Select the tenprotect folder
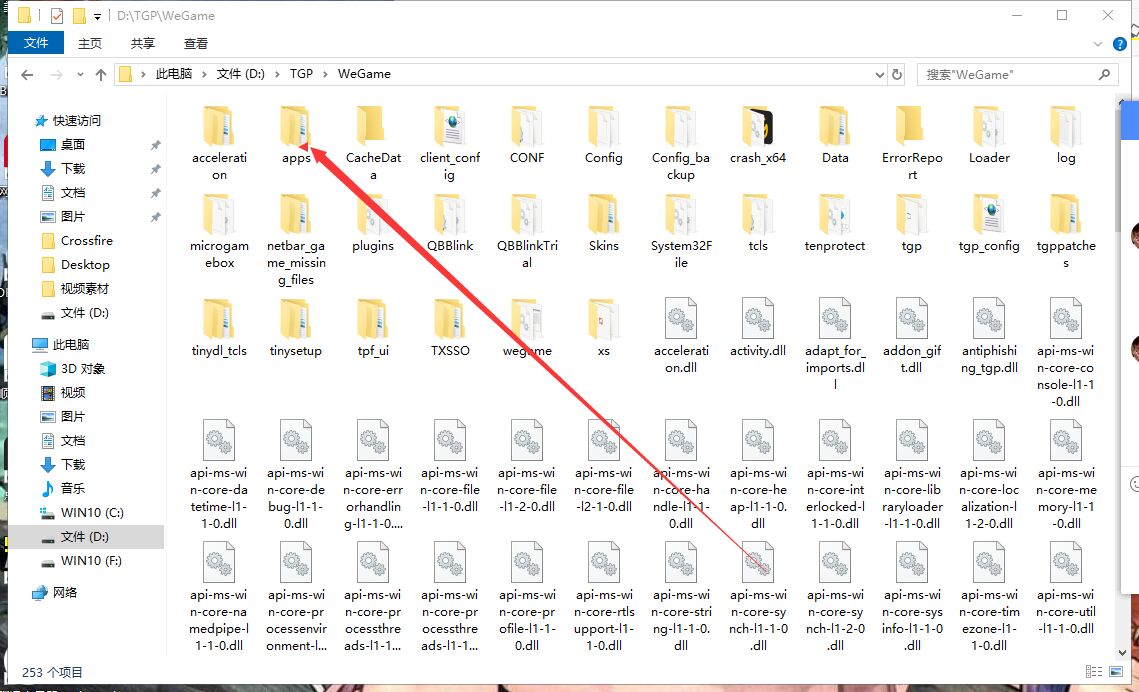1139x692 pixels. [x=835, y=224]
